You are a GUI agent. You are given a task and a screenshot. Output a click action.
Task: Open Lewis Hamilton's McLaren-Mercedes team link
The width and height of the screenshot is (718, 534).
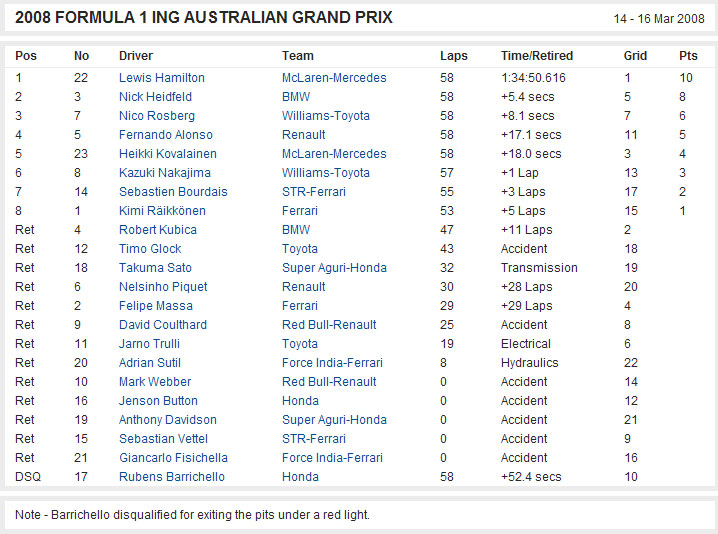(334, 78)
